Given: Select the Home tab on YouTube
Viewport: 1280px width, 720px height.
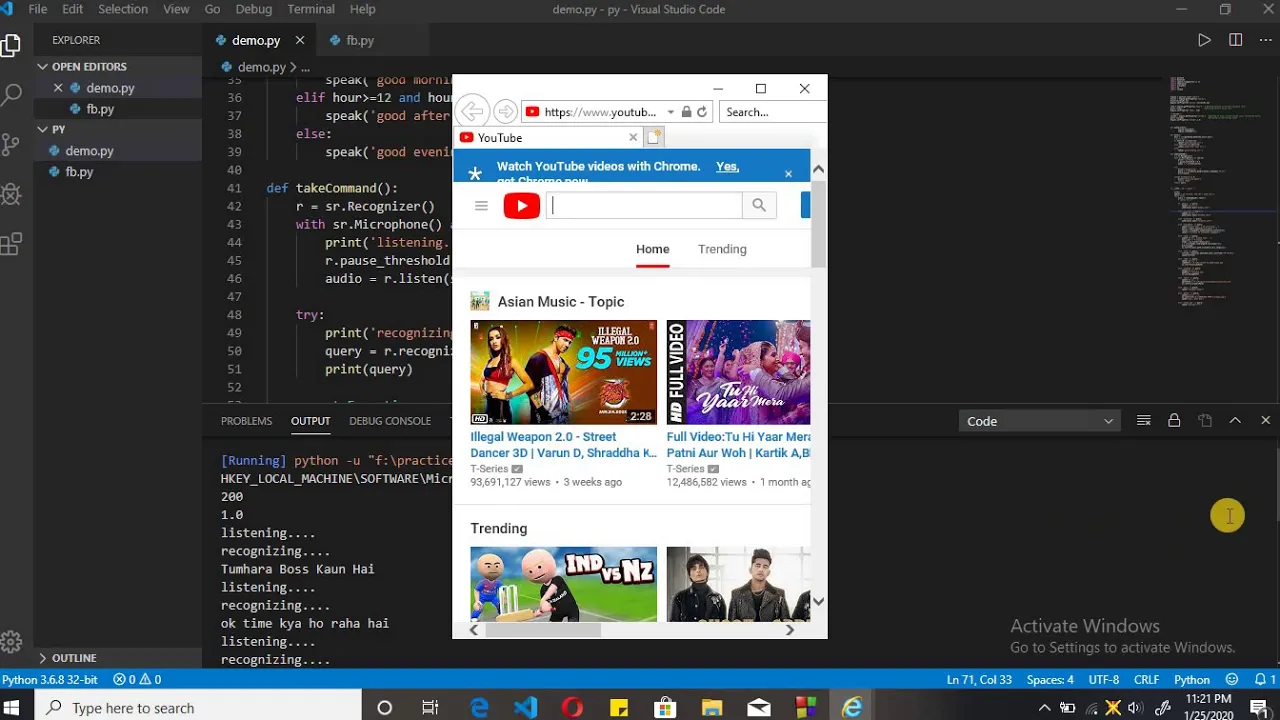Looking at the screenshot, I should [652, 249].
